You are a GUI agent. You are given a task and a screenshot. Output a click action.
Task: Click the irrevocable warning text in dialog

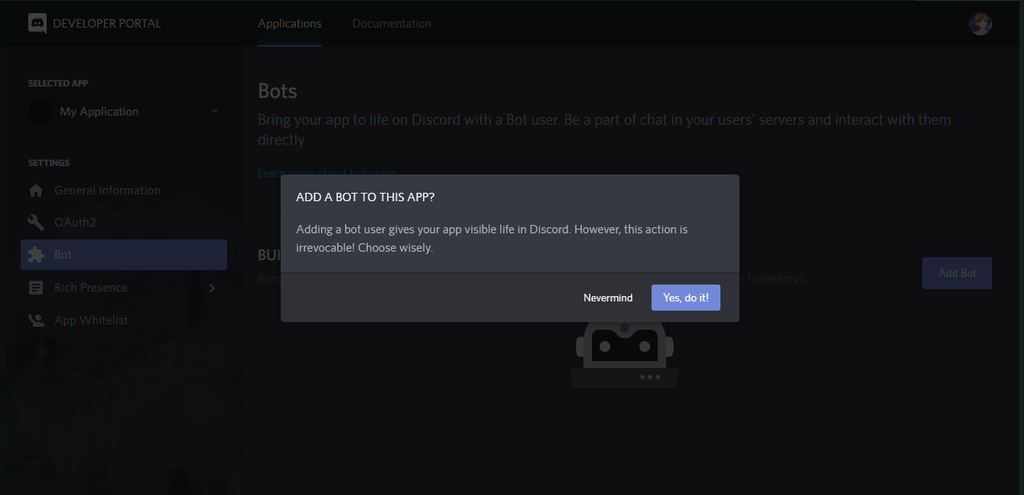coord(492,239)
